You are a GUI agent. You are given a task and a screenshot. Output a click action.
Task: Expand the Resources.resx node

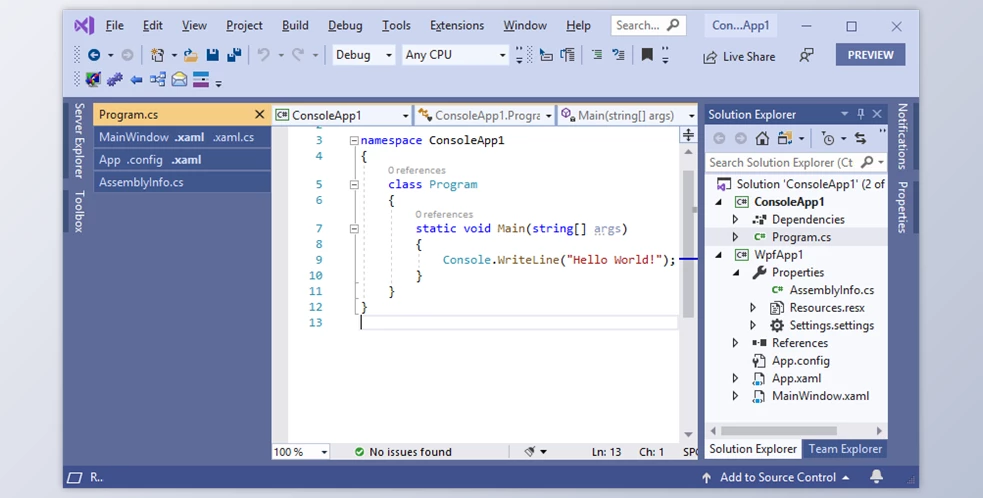(754, 308)
